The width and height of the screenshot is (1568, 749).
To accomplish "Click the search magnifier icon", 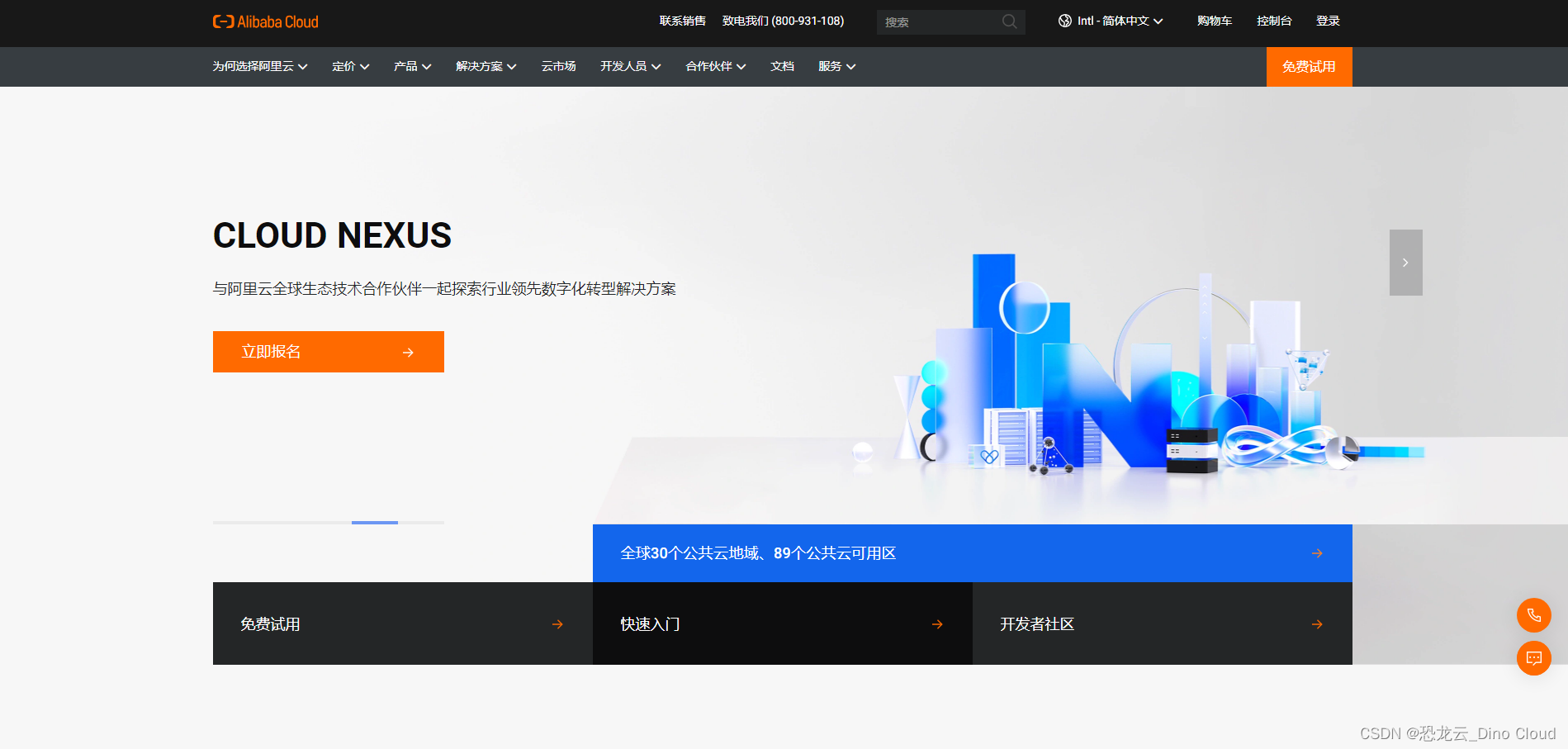I will tap(1009, 21).
